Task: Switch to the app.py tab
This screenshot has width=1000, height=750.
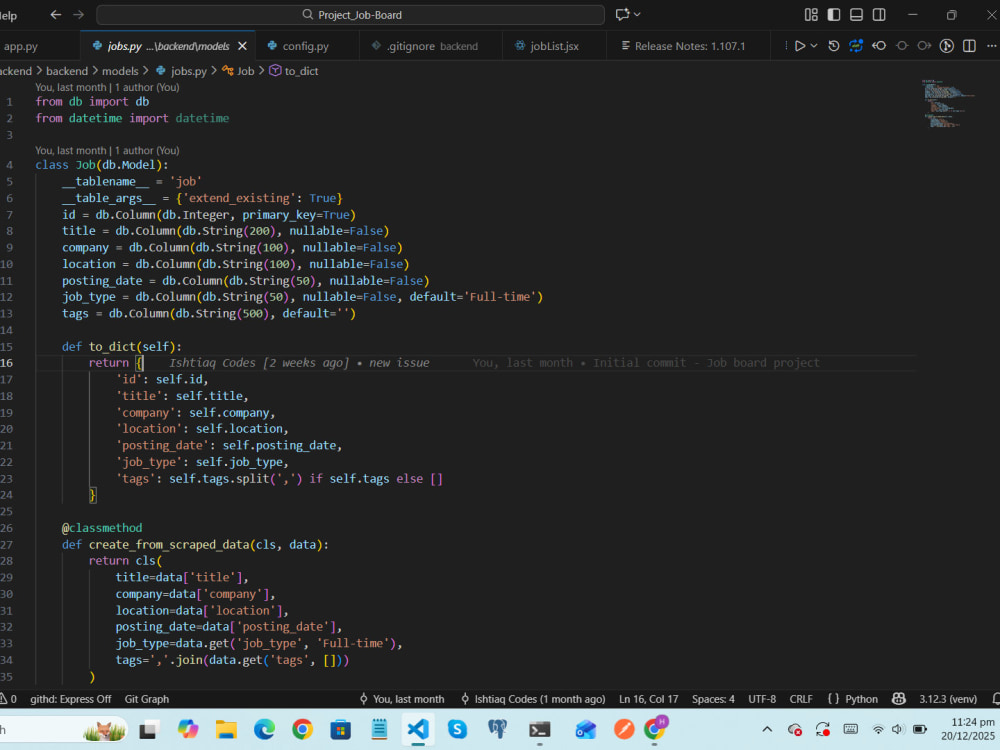Action: pos(20,46)
